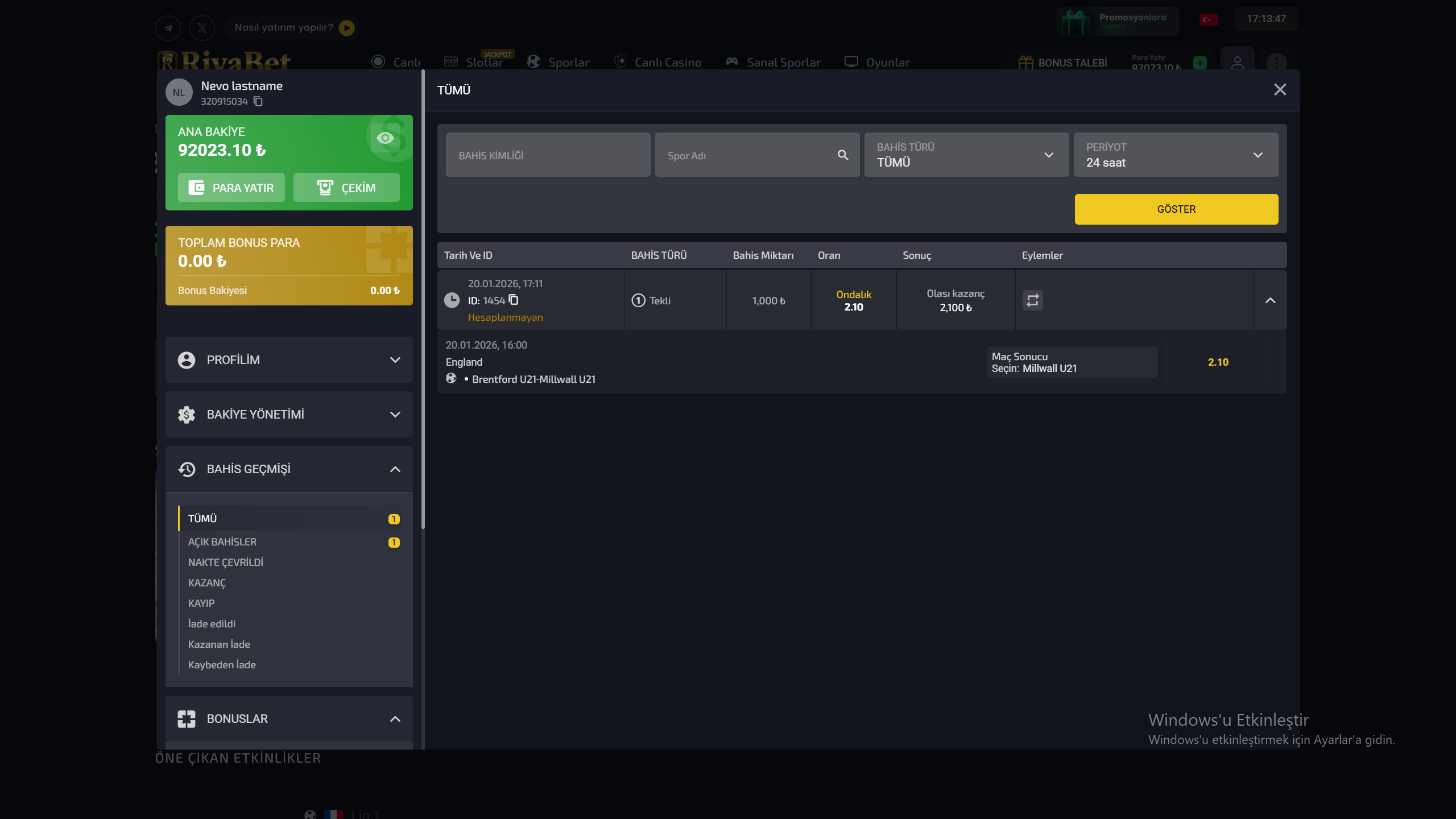This screenshot has width=1456, height=819.
Task: Click the Turkish flag language icon
Action: pos(1208,19)
